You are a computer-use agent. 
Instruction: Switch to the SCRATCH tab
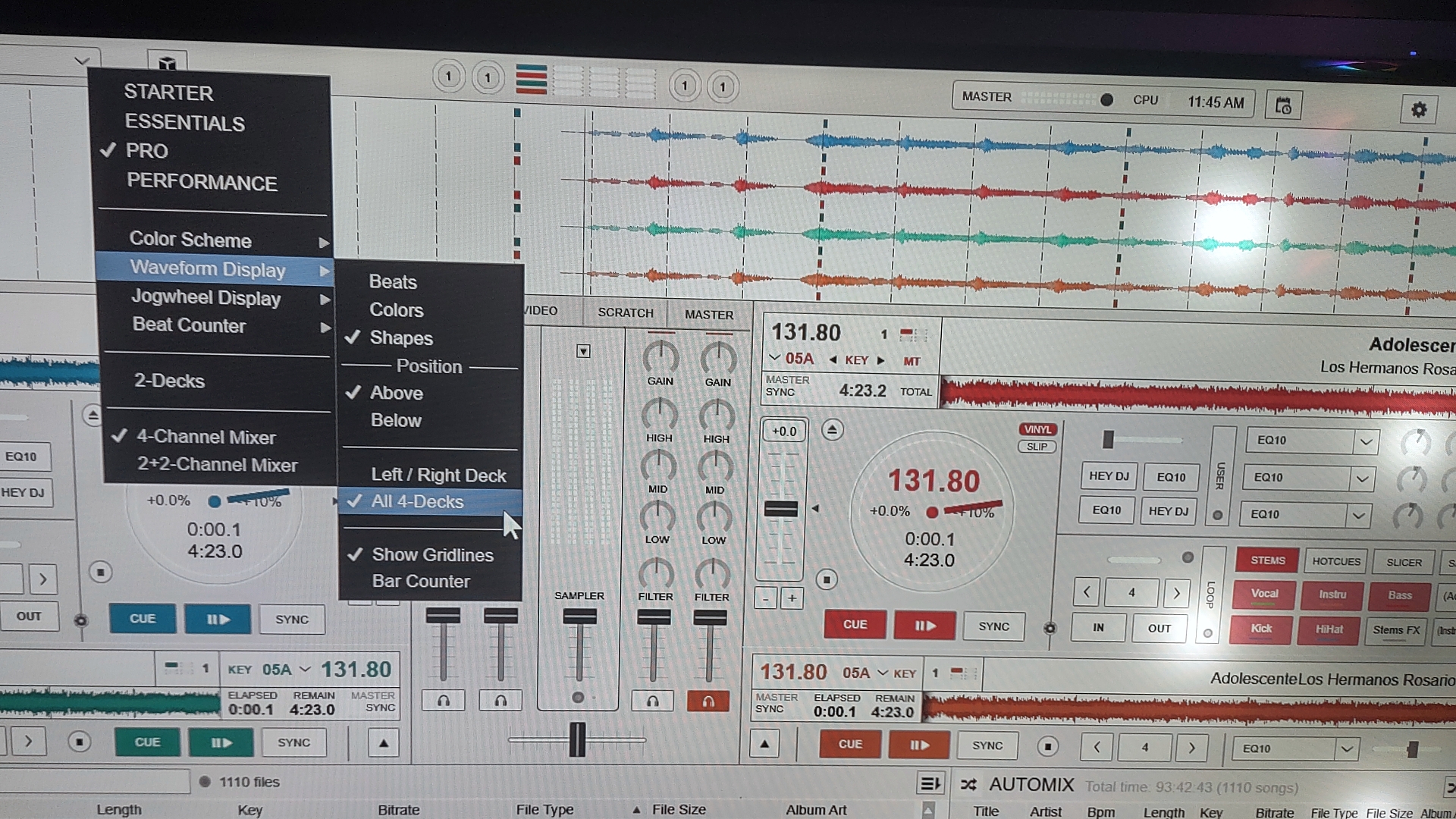click(x=625, y=312)
